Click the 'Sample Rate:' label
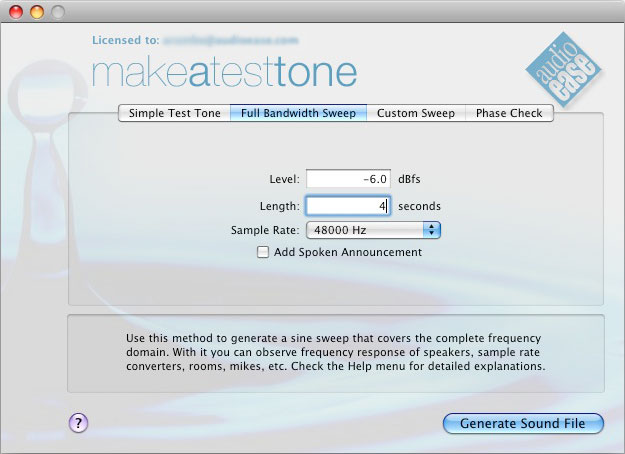The height and width of the screenshot is (454, 625). tap(265, 230)
